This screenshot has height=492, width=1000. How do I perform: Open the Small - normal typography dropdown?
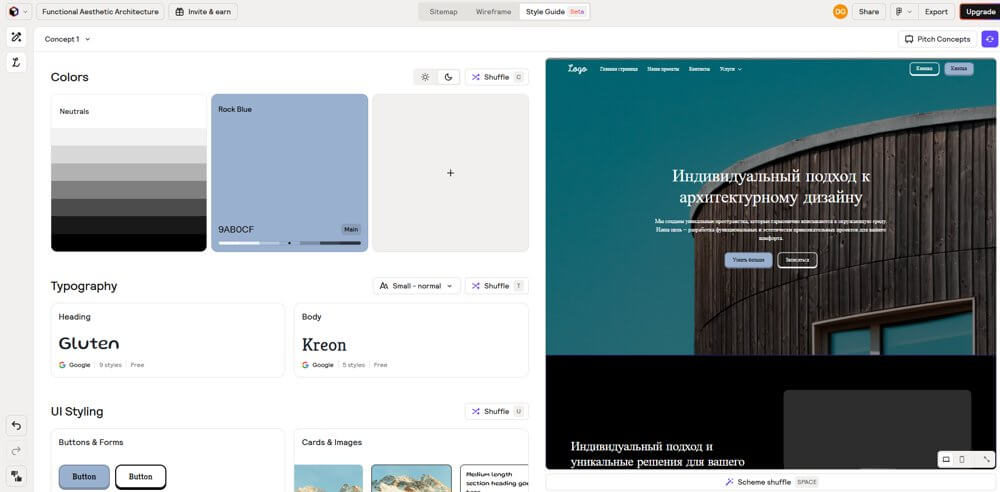point(416,286)
